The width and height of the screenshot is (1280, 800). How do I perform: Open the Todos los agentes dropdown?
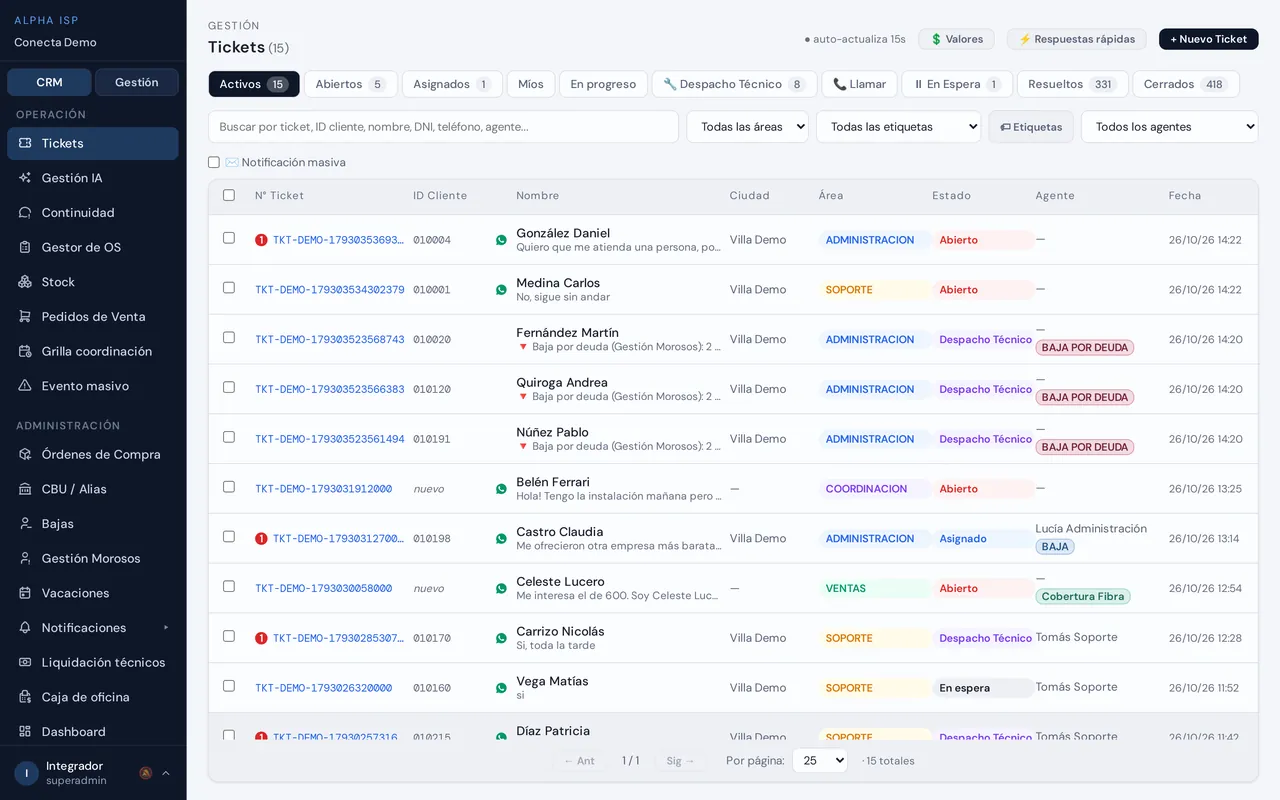pyautogui.click(x=1169, y=127)
